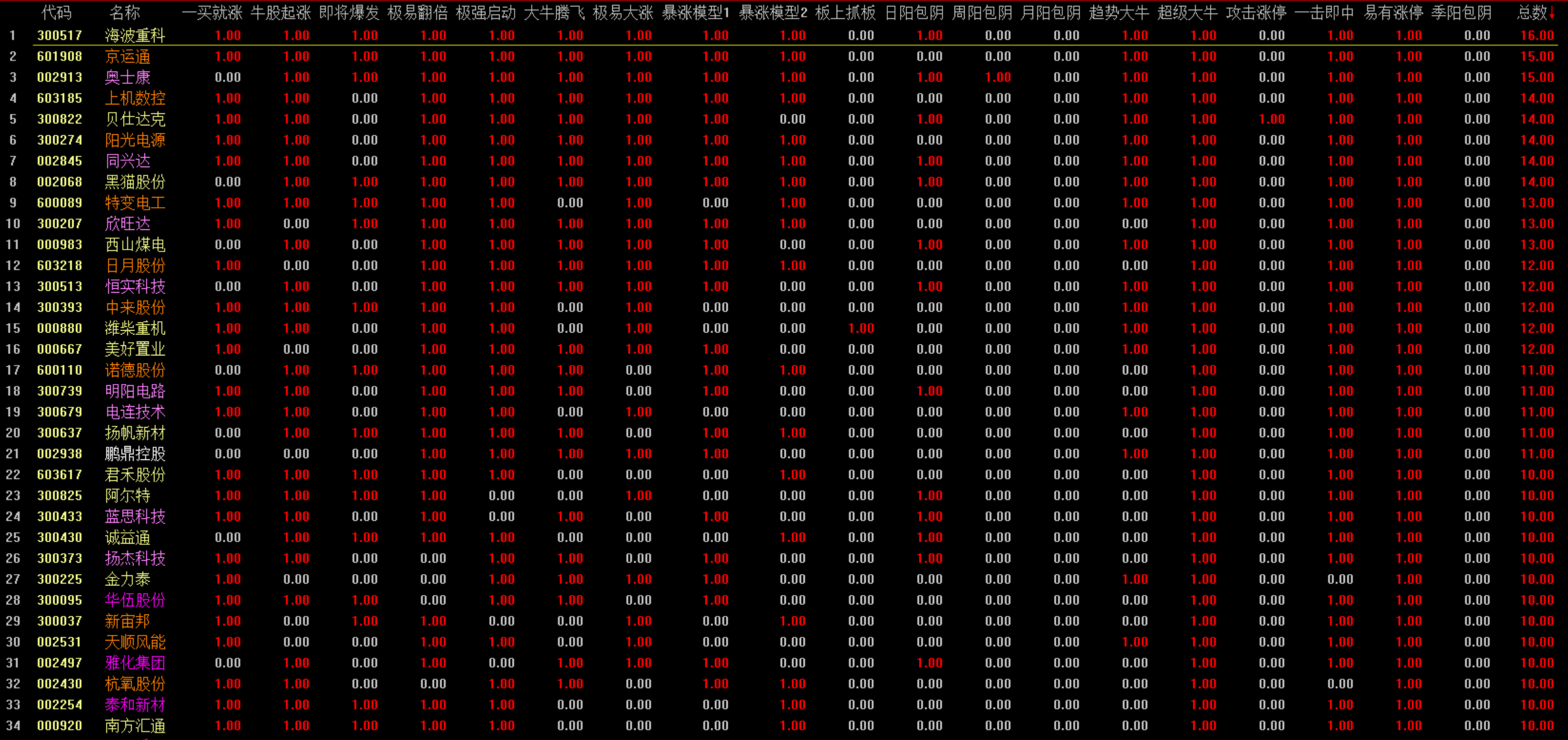The width and height of the screenshot is (1568, 740).
Task: Select stock name 扬帆新材
Action: click(x=135, y=433)
